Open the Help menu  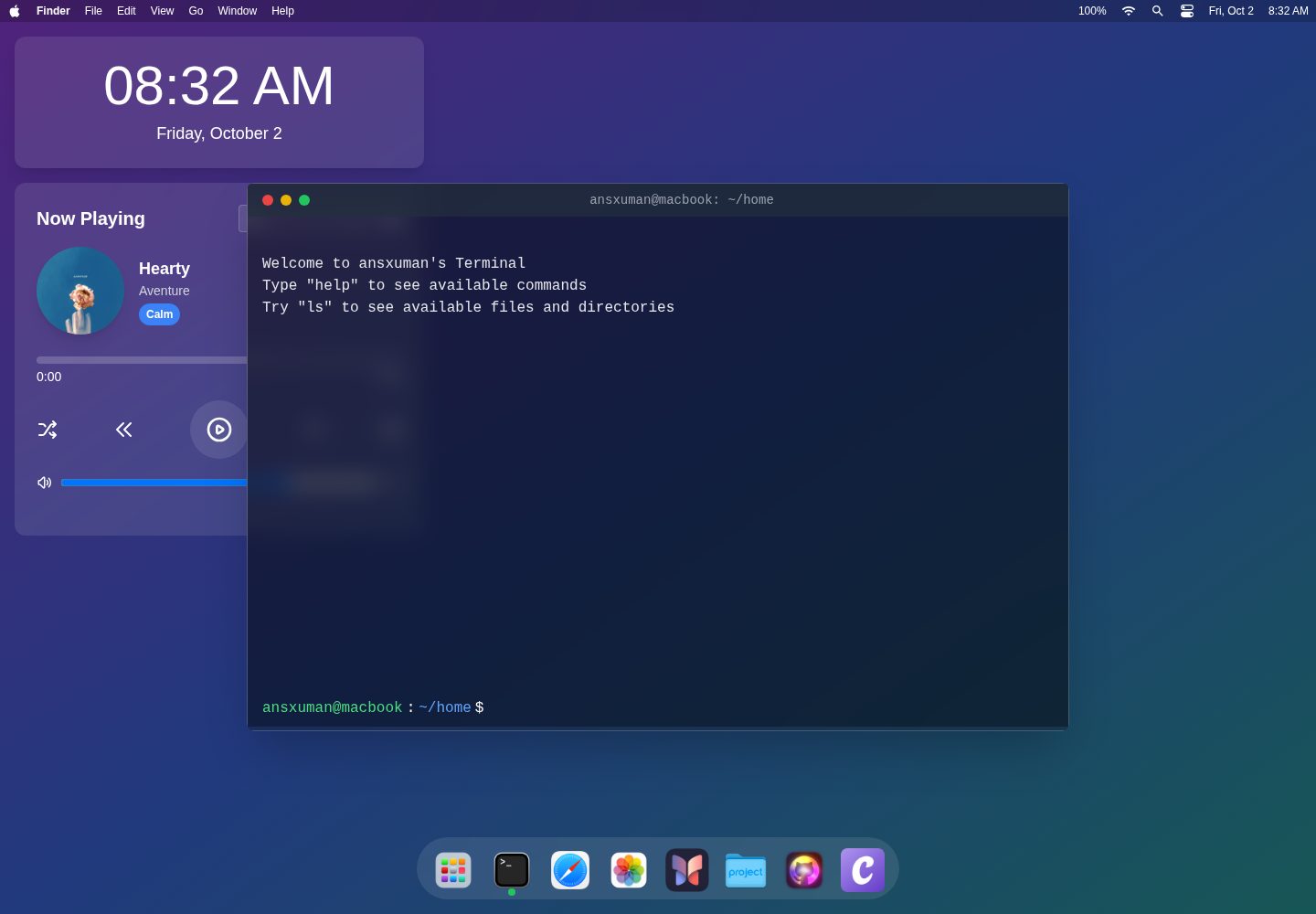282,11
